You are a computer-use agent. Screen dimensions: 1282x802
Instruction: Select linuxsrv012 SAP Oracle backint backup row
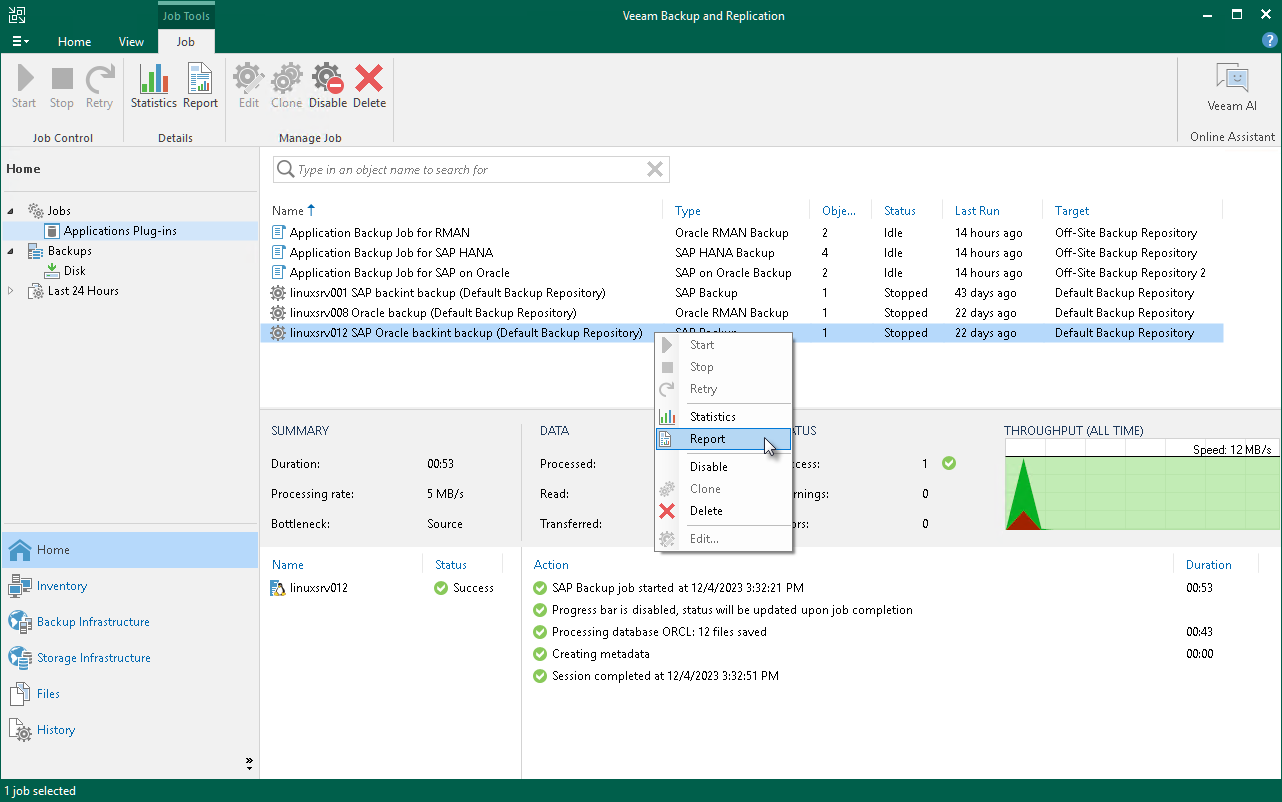[741, 333]
